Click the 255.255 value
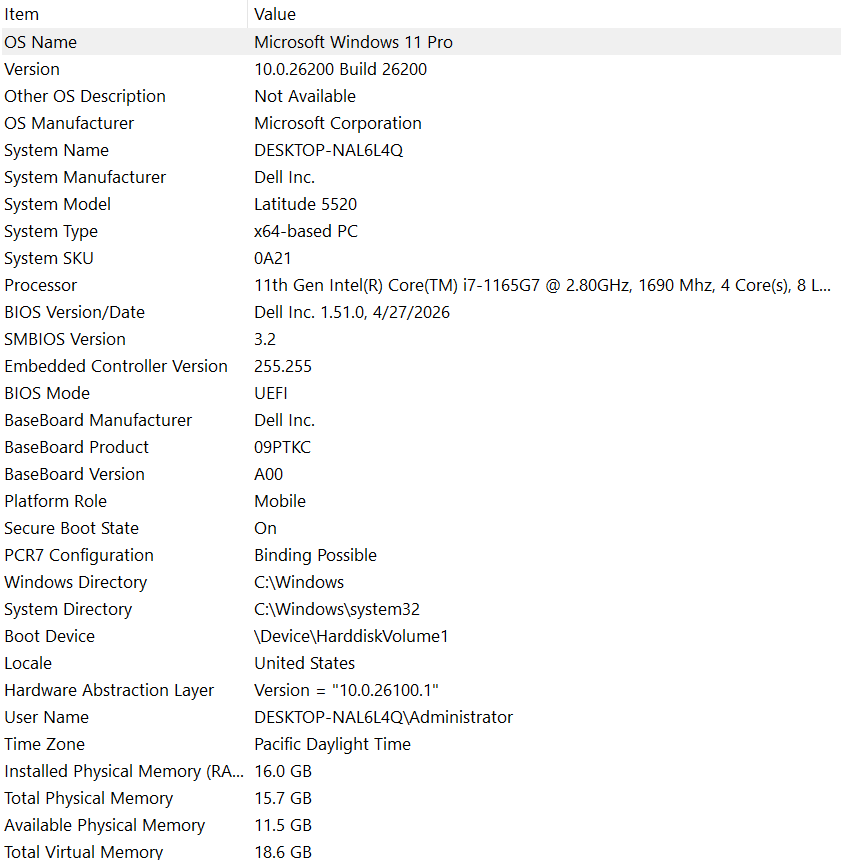Viewport: 841px width, 860px height. [283, 366]
